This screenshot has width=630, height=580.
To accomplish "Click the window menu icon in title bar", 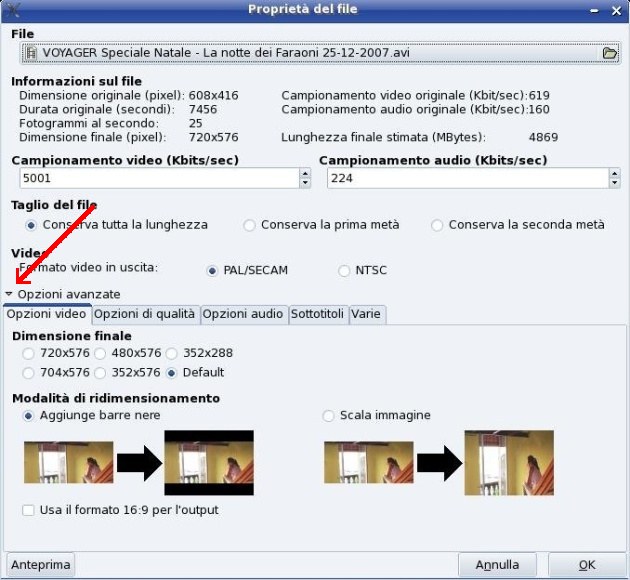I will coord(12,9).
